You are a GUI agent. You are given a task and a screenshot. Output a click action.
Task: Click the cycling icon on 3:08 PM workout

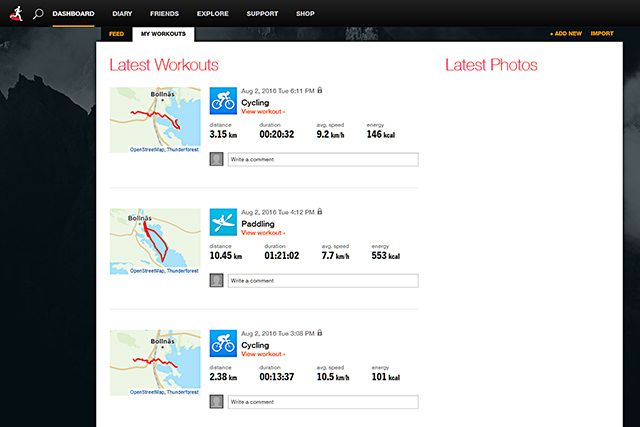223,343
